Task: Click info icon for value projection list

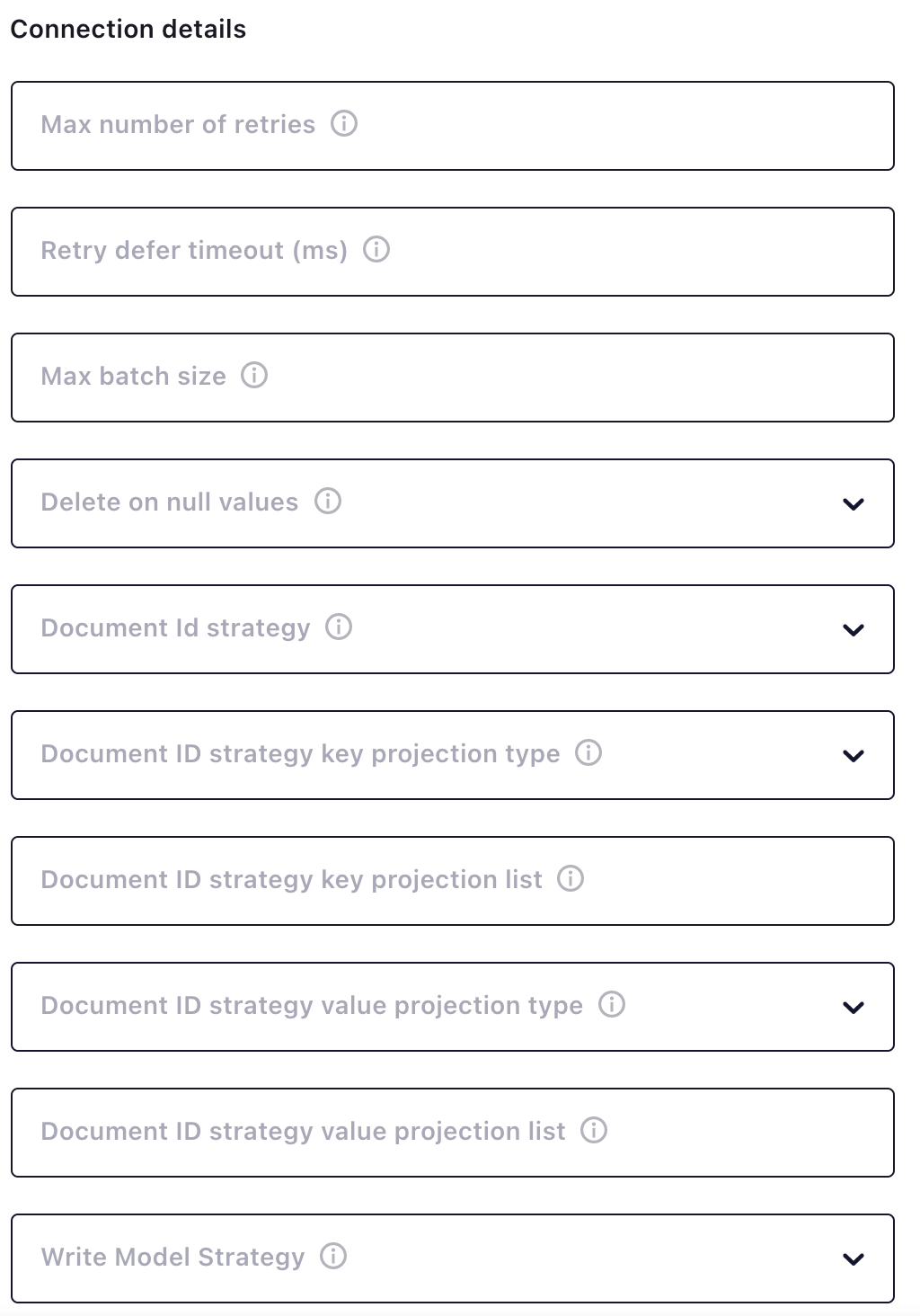Action: (x=594, y=1130)
